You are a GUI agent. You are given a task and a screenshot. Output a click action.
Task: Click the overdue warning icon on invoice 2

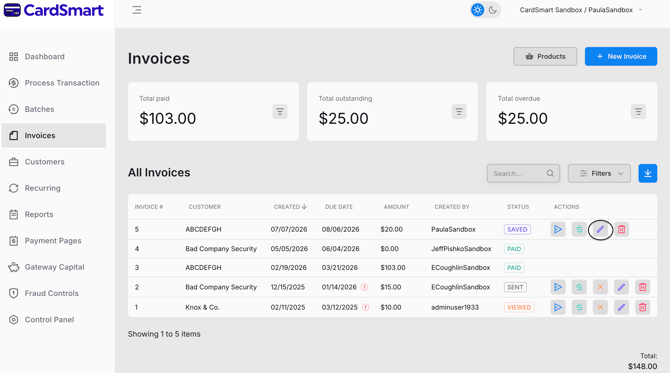[x=364, y=287]
